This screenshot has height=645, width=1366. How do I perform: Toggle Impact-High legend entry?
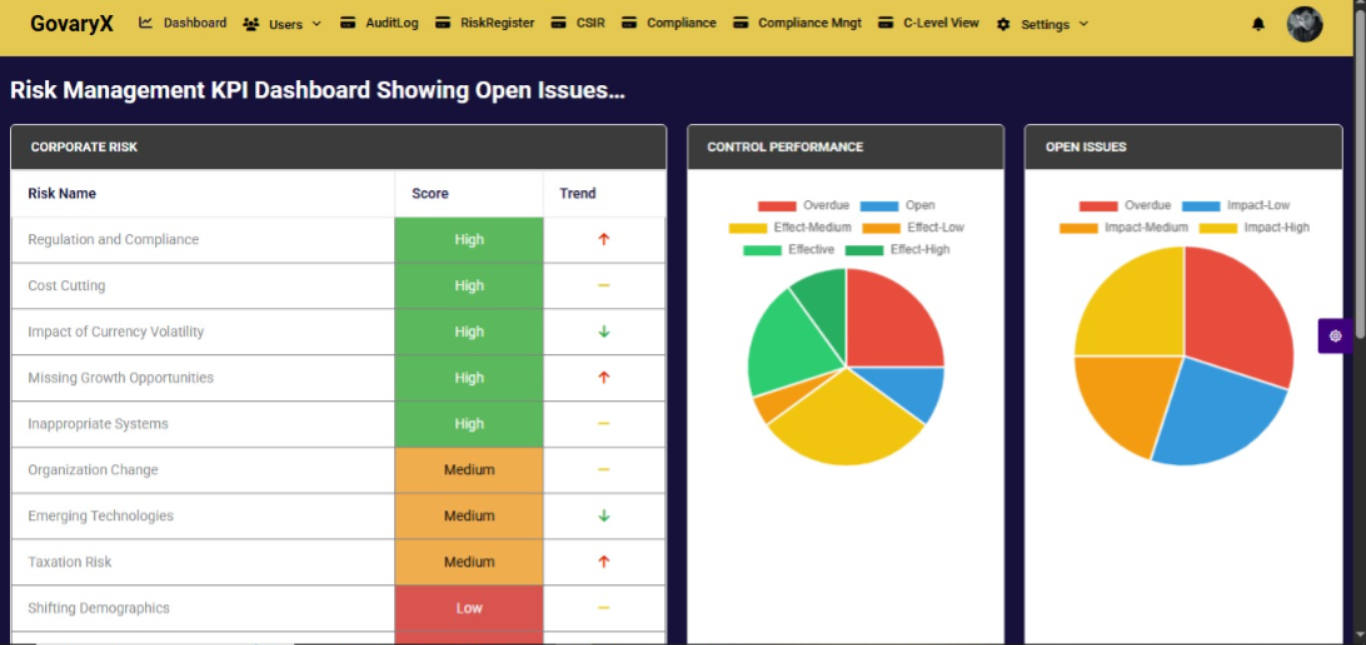1254,227
